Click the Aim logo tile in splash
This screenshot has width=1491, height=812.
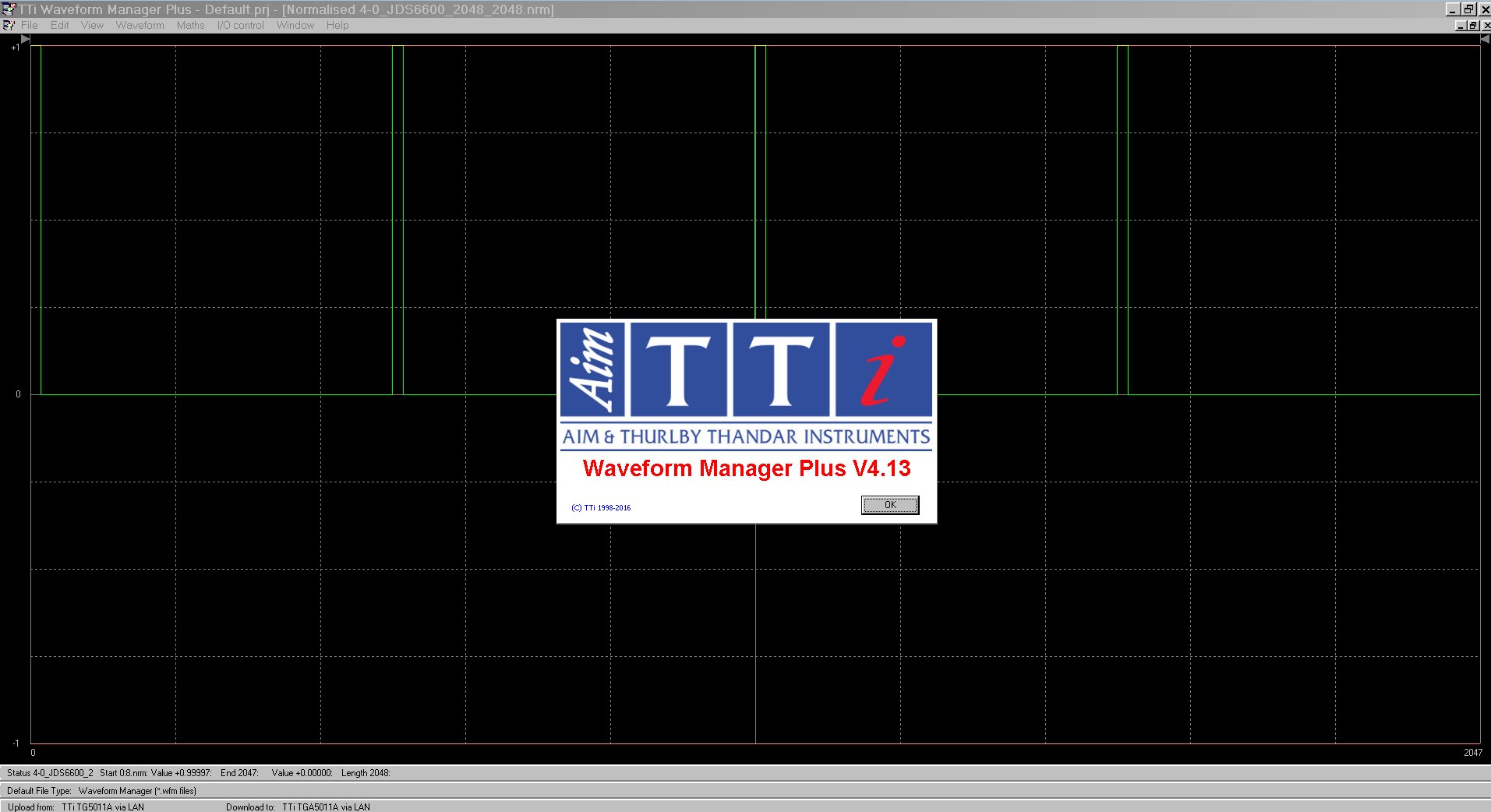tap(592, 369)
